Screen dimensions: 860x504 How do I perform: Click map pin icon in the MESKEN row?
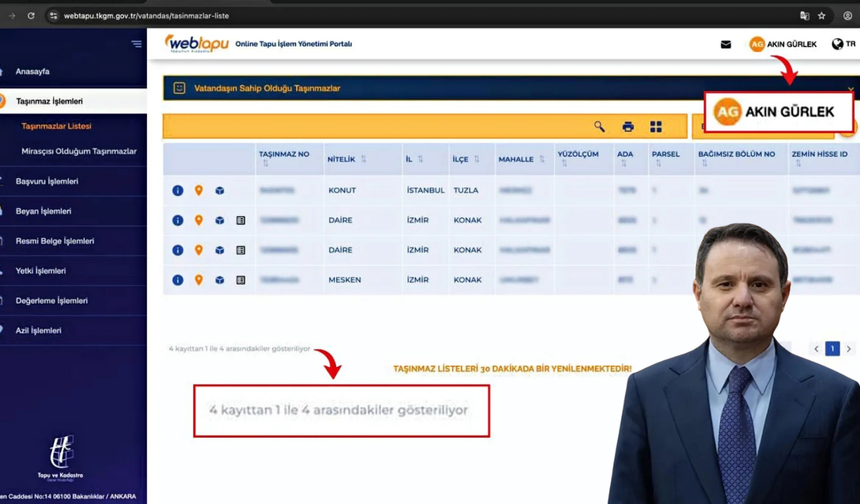[x=199, y=280]
